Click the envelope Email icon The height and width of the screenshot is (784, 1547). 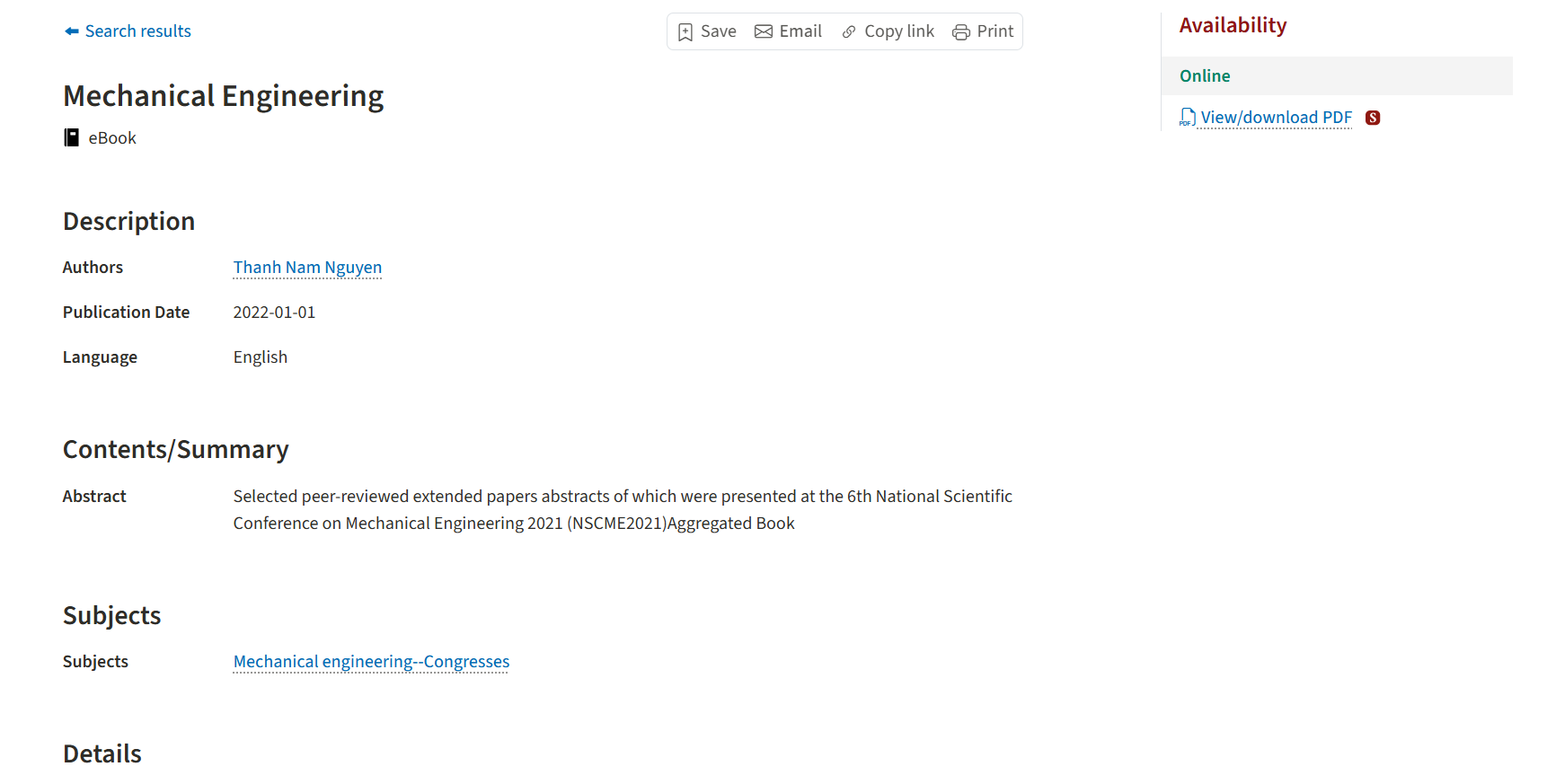[765, 31]
